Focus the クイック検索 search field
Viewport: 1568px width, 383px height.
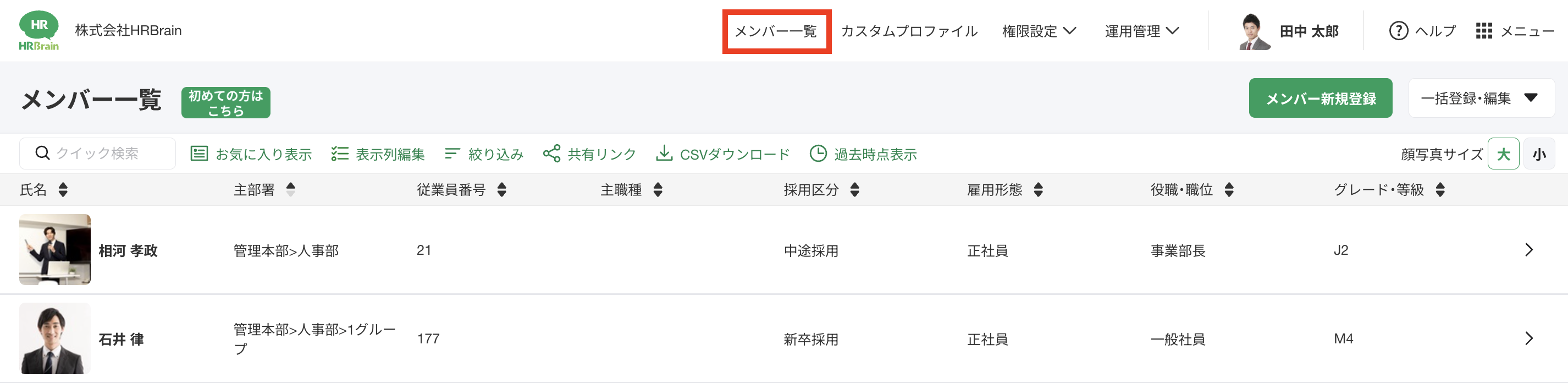pyautogui.click(x=103, y=154)
